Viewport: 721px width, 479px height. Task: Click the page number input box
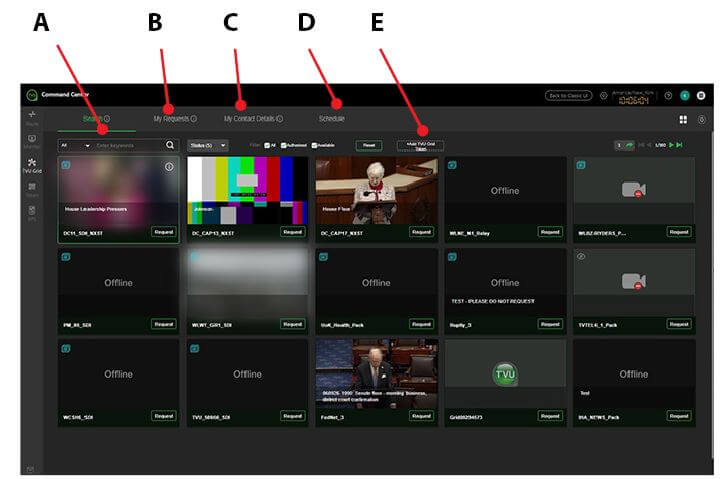(619, 145)
